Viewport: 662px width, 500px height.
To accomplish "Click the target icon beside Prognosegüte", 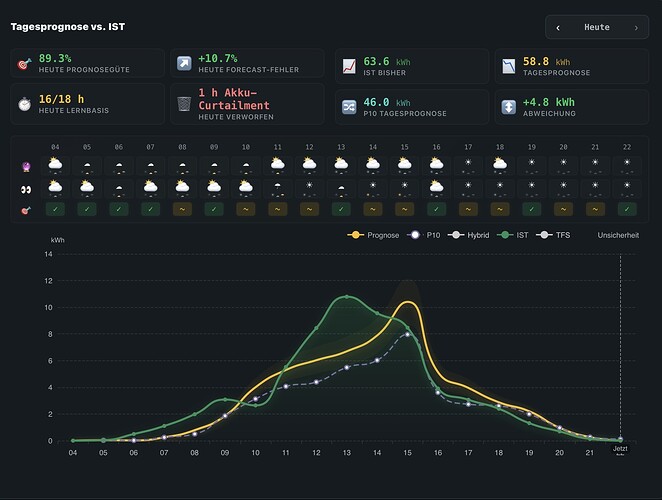I will point(24,64).
